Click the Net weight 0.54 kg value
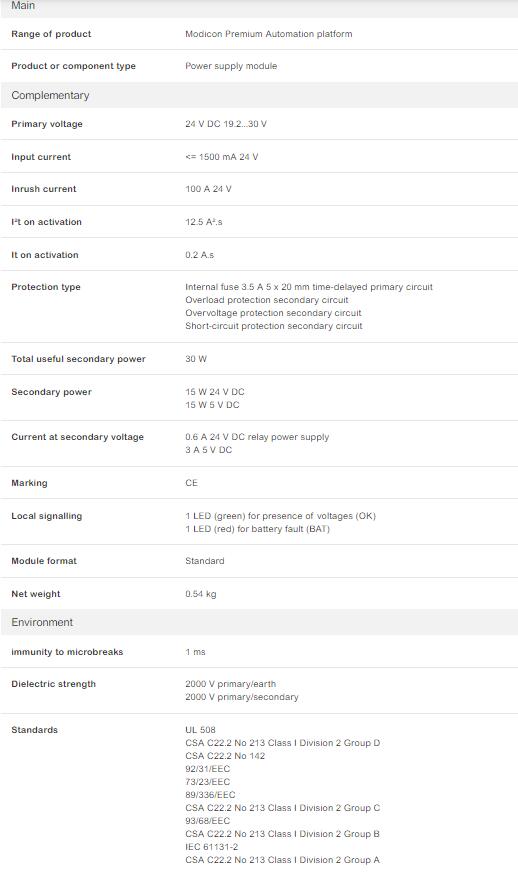 (x=201, y=594)
